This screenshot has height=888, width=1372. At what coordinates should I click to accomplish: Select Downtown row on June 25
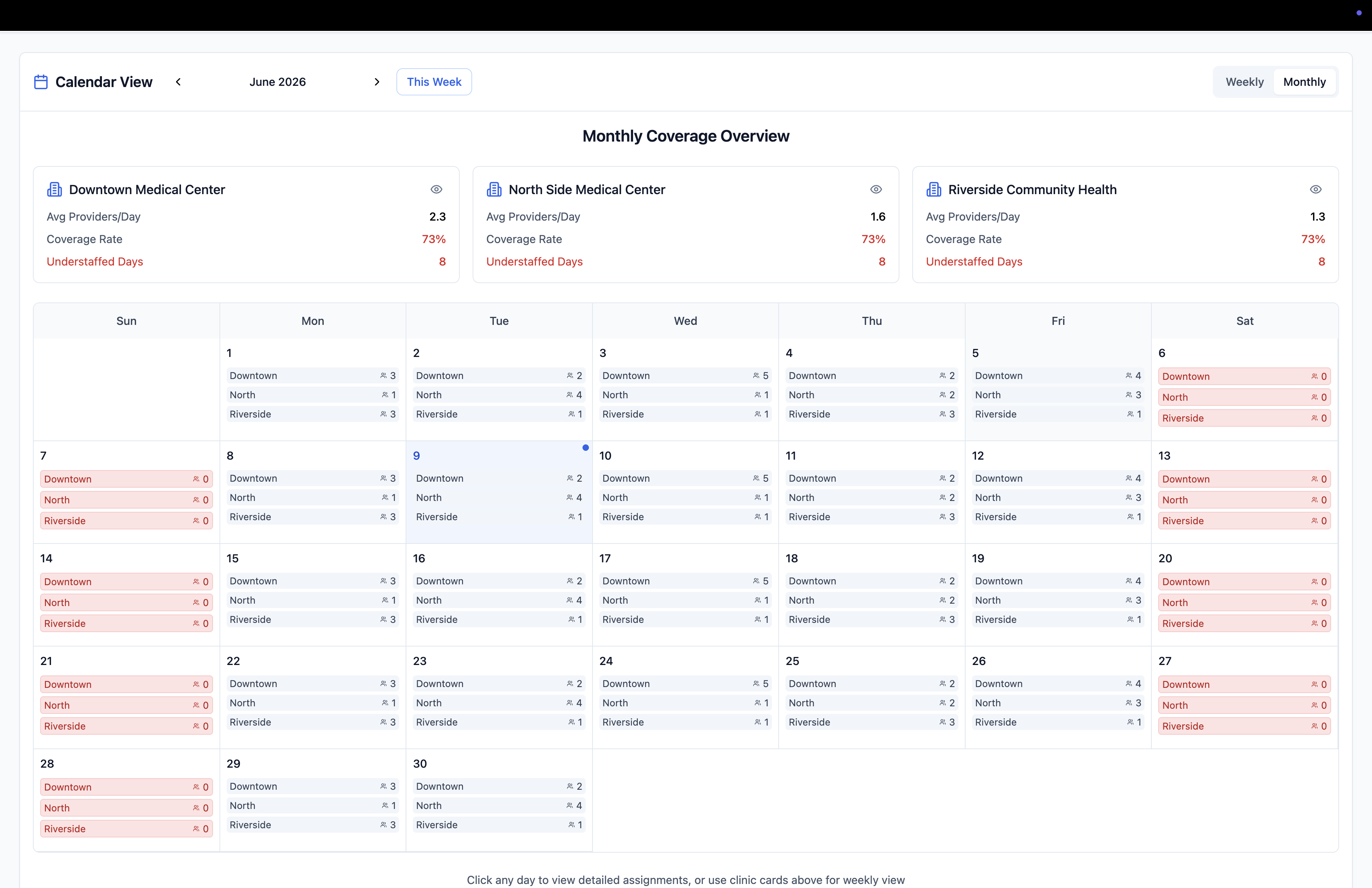(872, 683)
